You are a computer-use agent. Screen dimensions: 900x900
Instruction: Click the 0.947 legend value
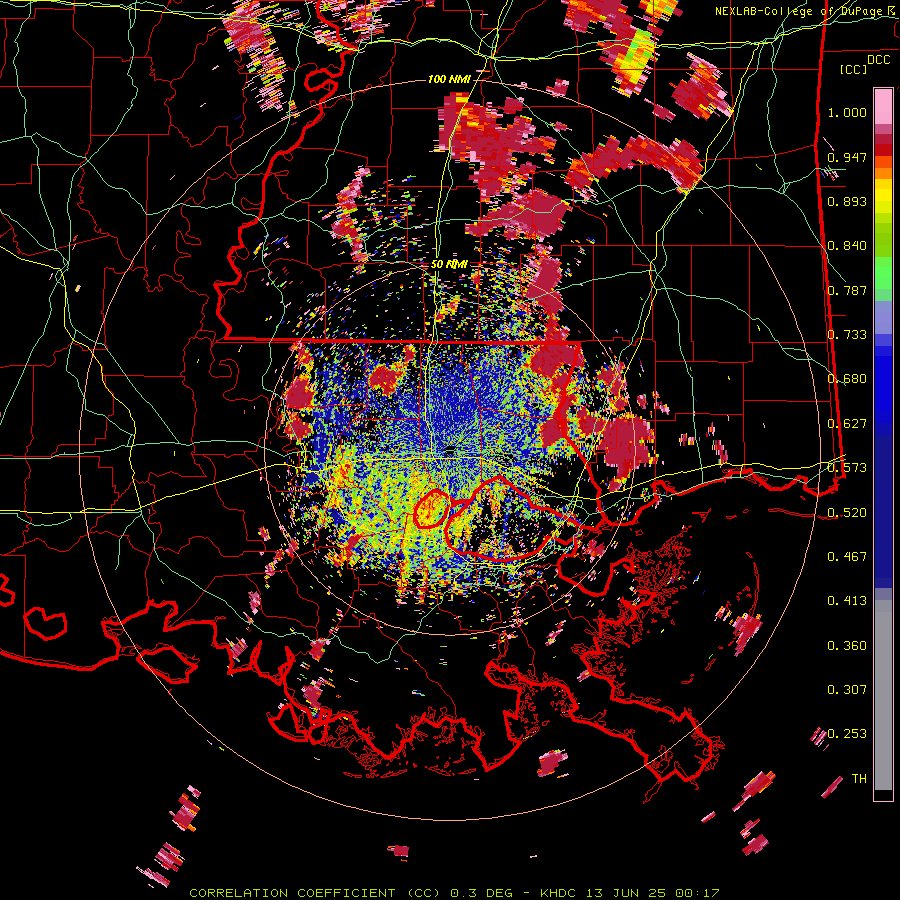847,157
